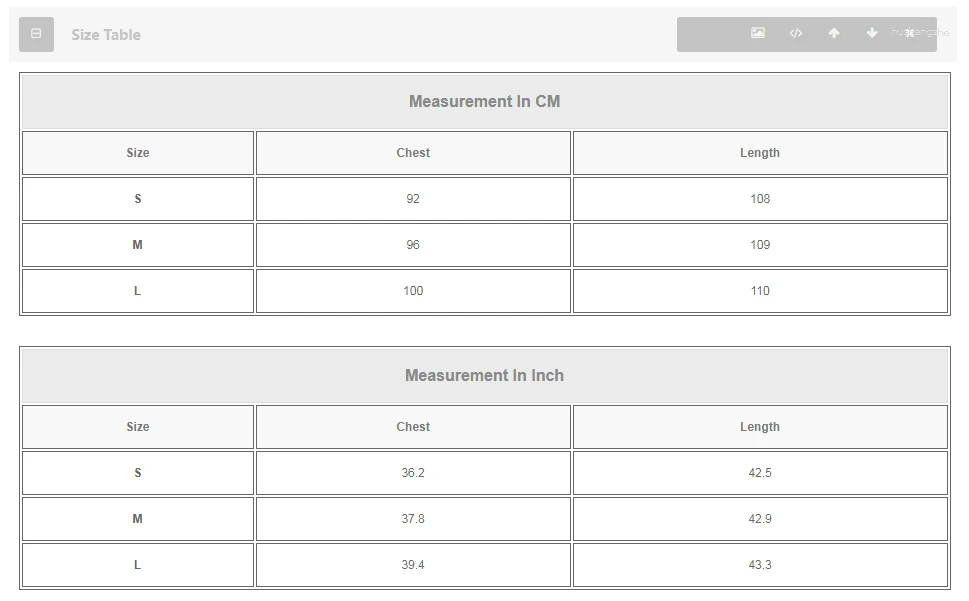Select the M size cell in CM table
The width and height of the screenshot is (969, 601).
pyautogui.click(x=138, y=245)
